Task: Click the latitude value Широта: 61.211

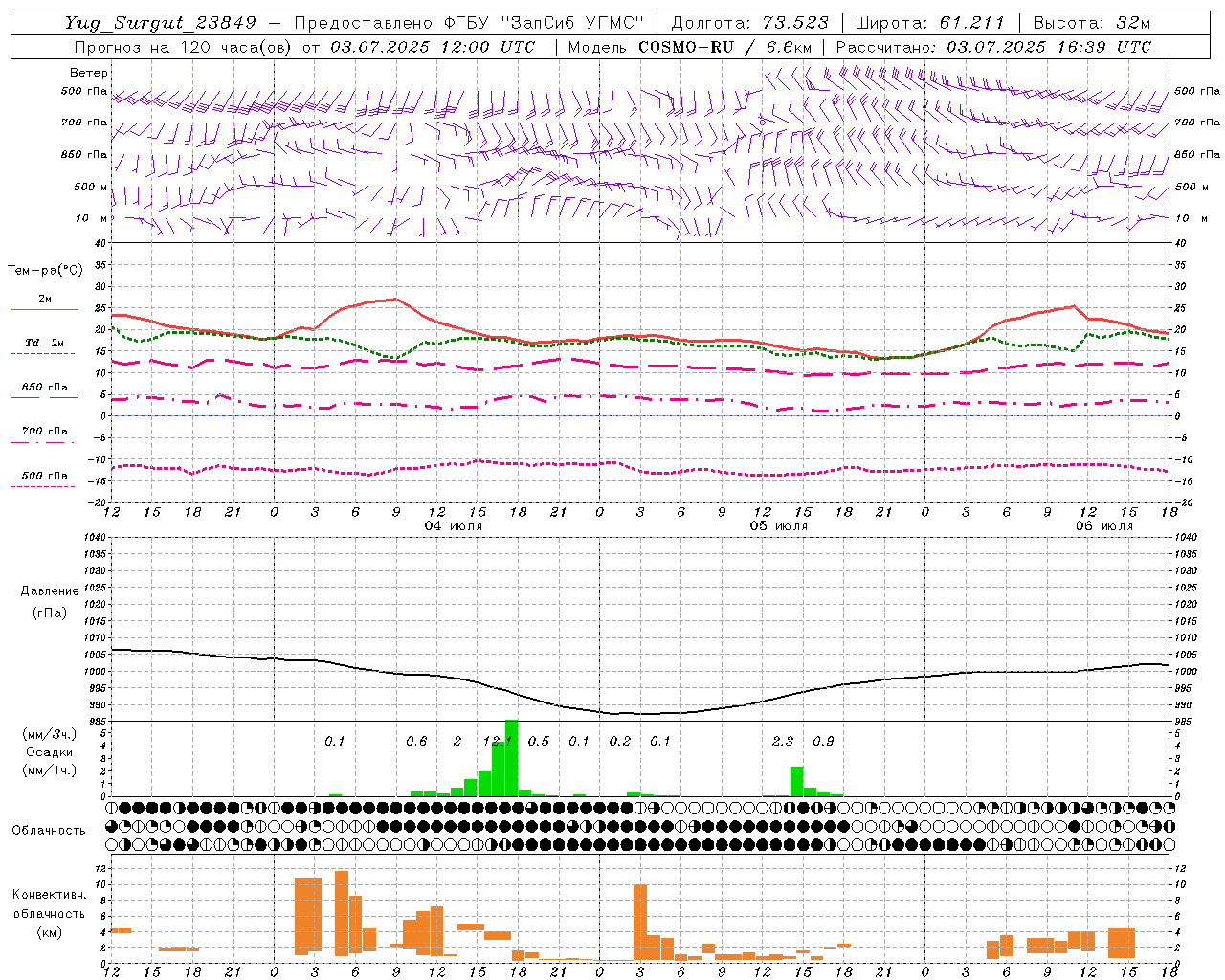Action: click(930, 23)
